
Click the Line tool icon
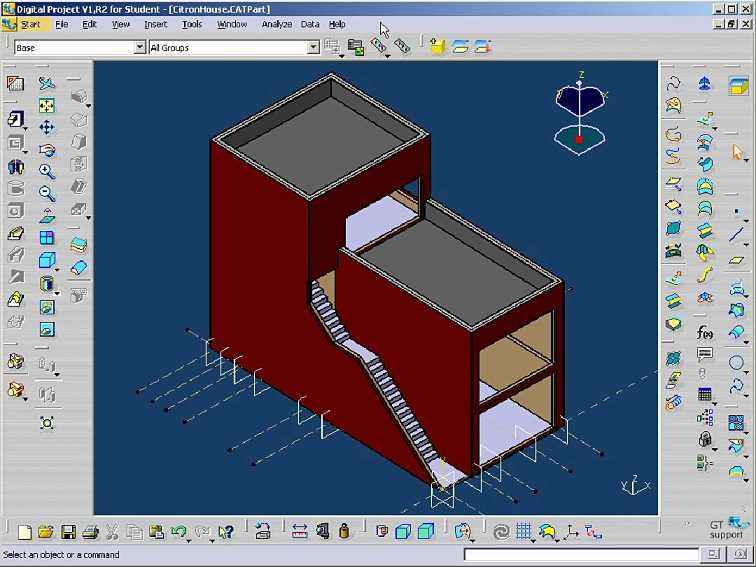(x=736, y=235)
